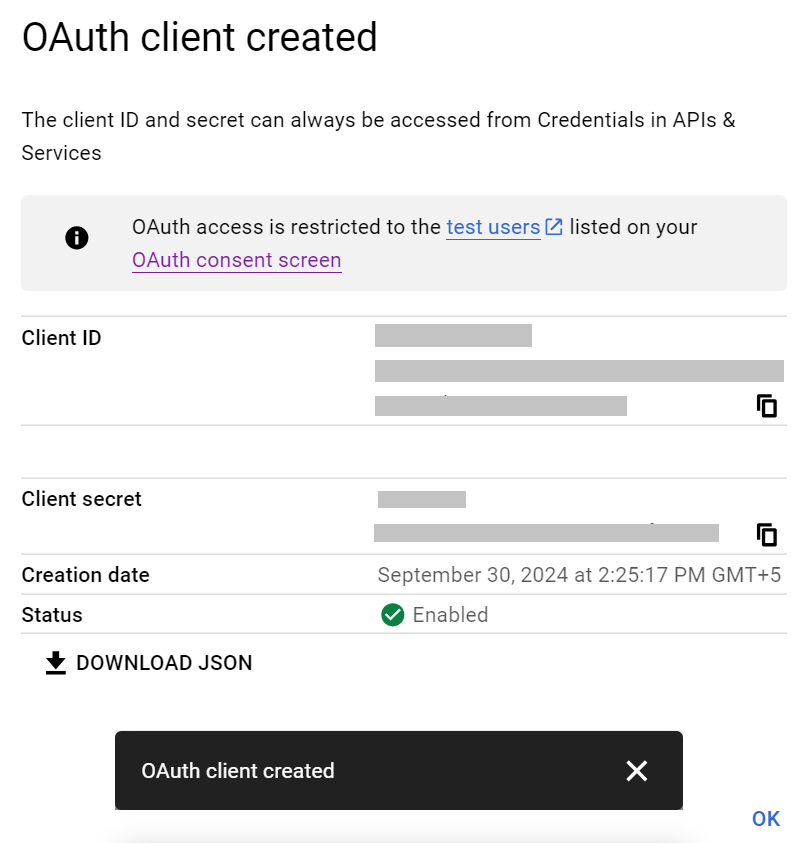This screenshot has height=843, width=808.
Task: Dismiss the OAuth client created snackbar
Action: point(637,770)
